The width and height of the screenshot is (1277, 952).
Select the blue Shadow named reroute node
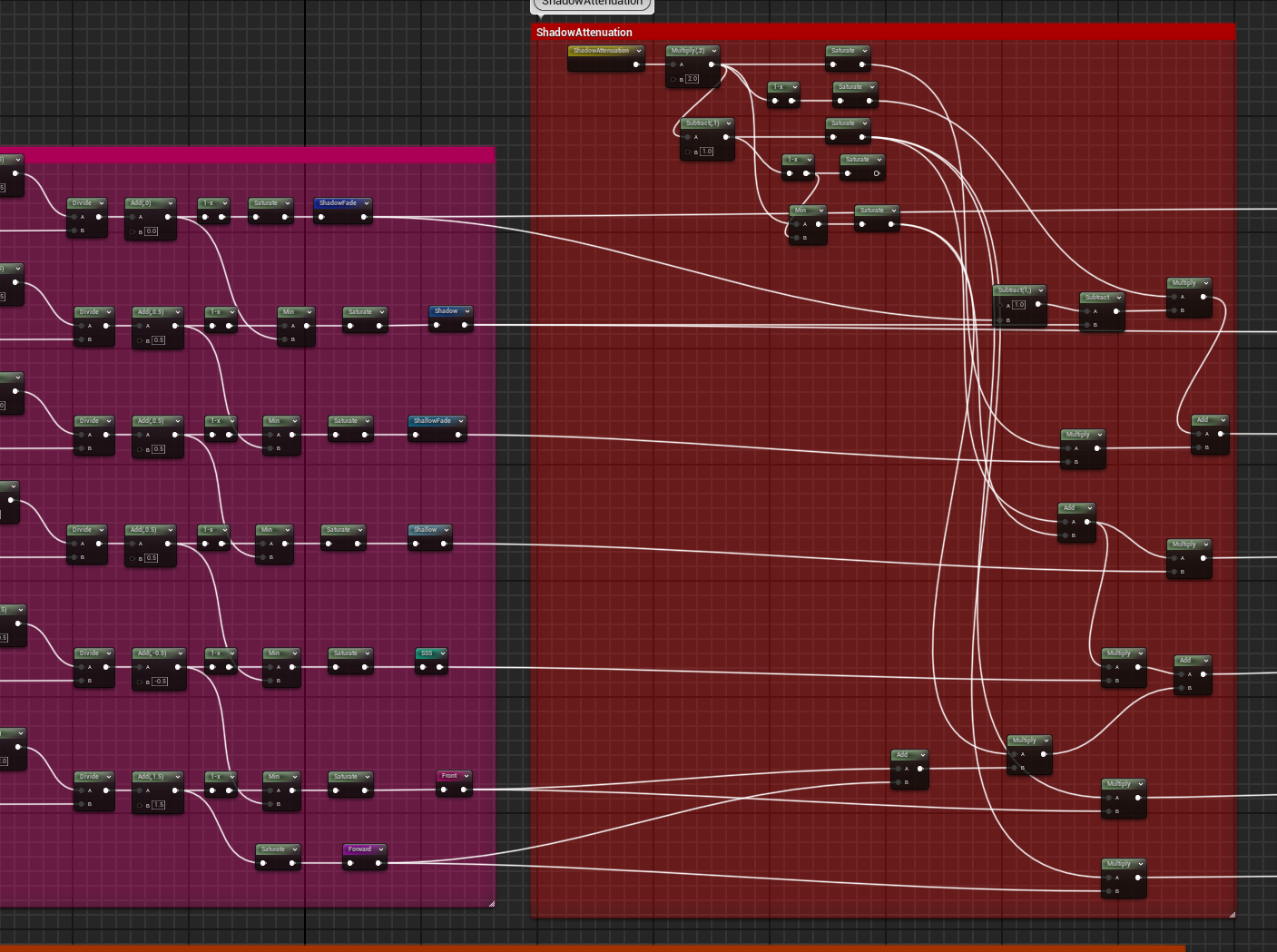point(446,311)
